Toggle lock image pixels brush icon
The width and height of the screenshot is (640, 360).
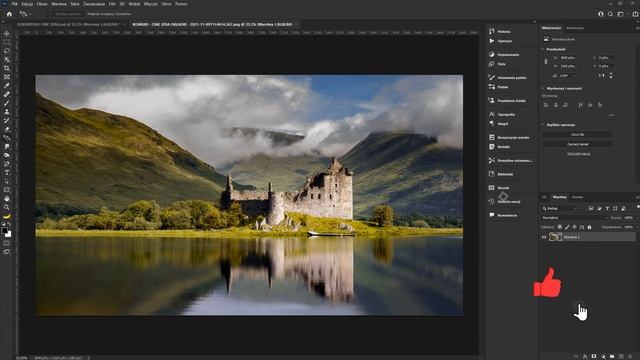tap(567, 227)
